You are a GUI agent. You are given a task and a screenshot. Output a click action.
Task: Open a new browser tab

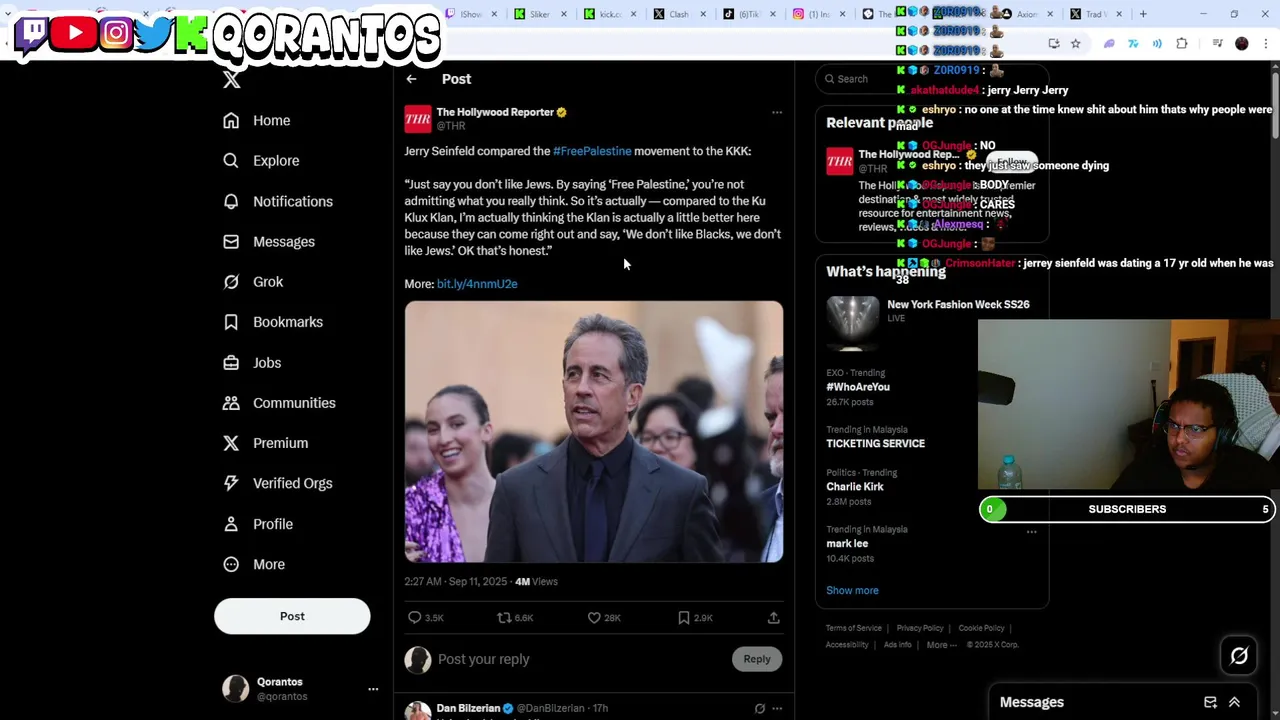1143,14
